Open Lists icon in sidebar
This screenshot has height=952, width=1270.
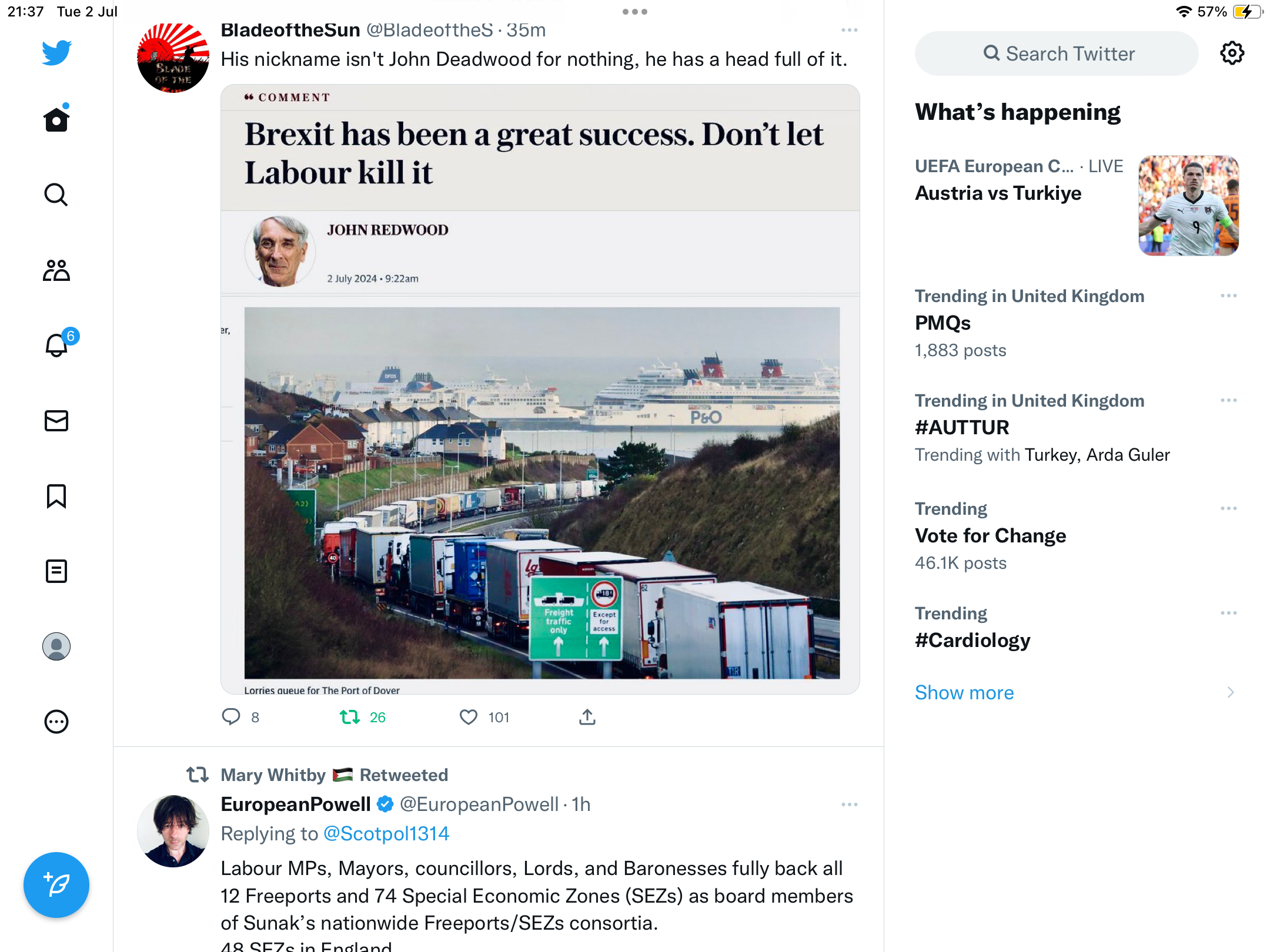point(56,571)
